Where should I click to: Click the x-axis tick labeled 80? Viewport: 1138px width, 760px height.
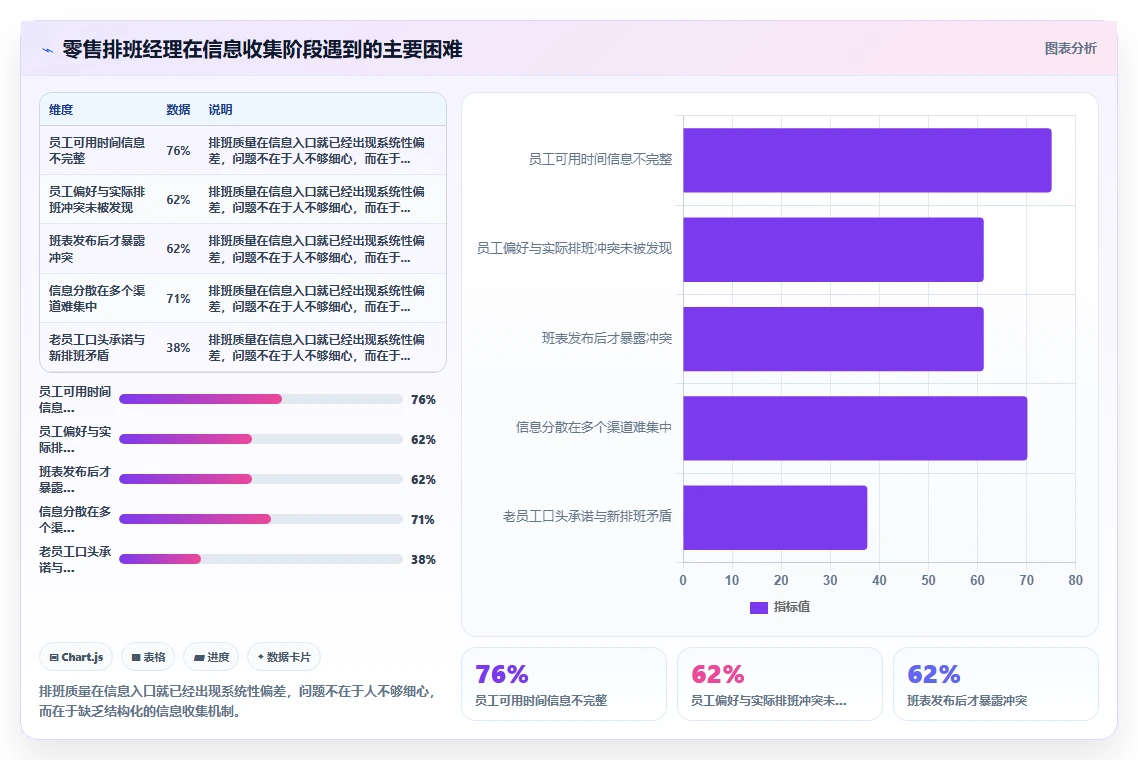point(1076,580)
